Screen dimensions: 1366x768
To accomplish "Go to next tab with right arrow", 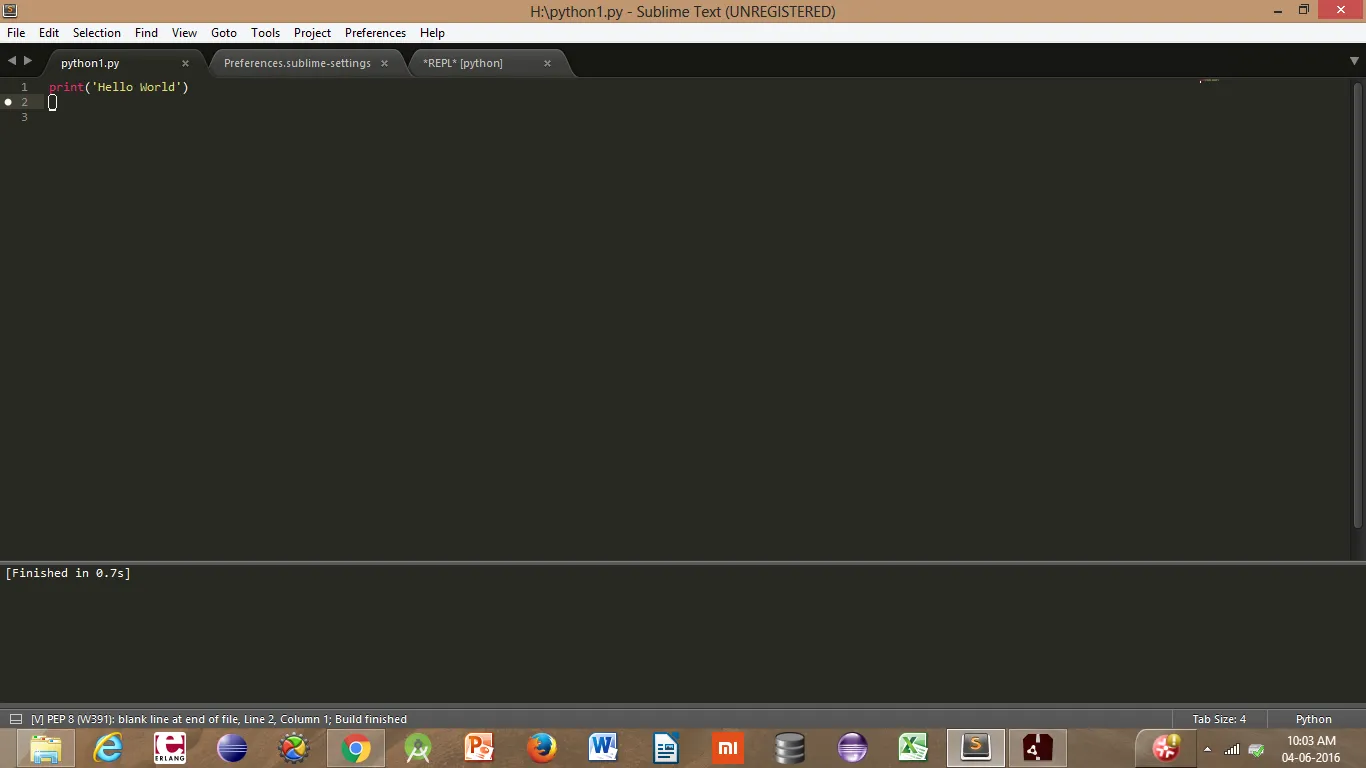I will coord(28,61).
